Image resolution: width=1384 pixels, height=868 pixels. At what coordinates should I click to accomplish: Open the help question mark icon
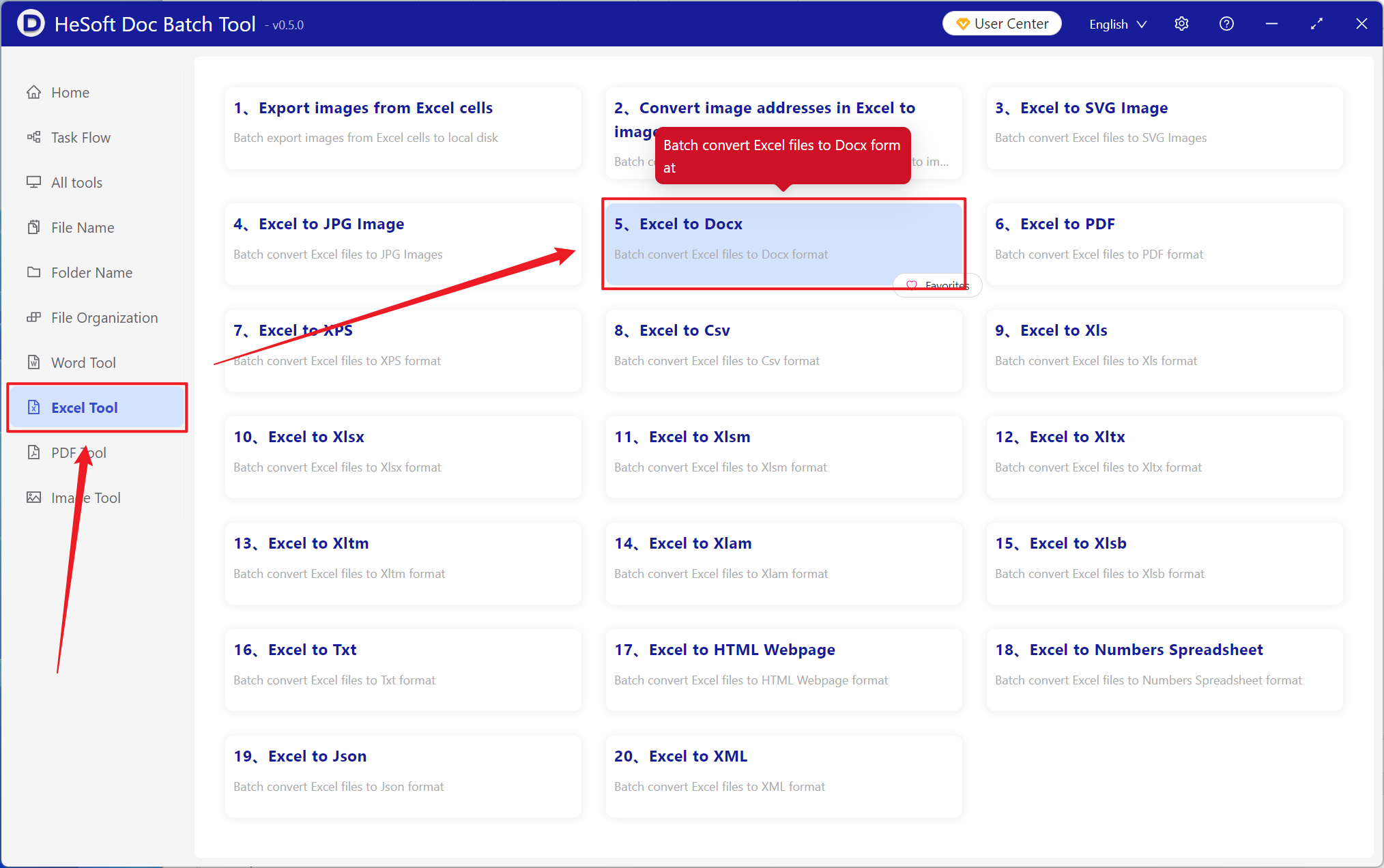1226,24
